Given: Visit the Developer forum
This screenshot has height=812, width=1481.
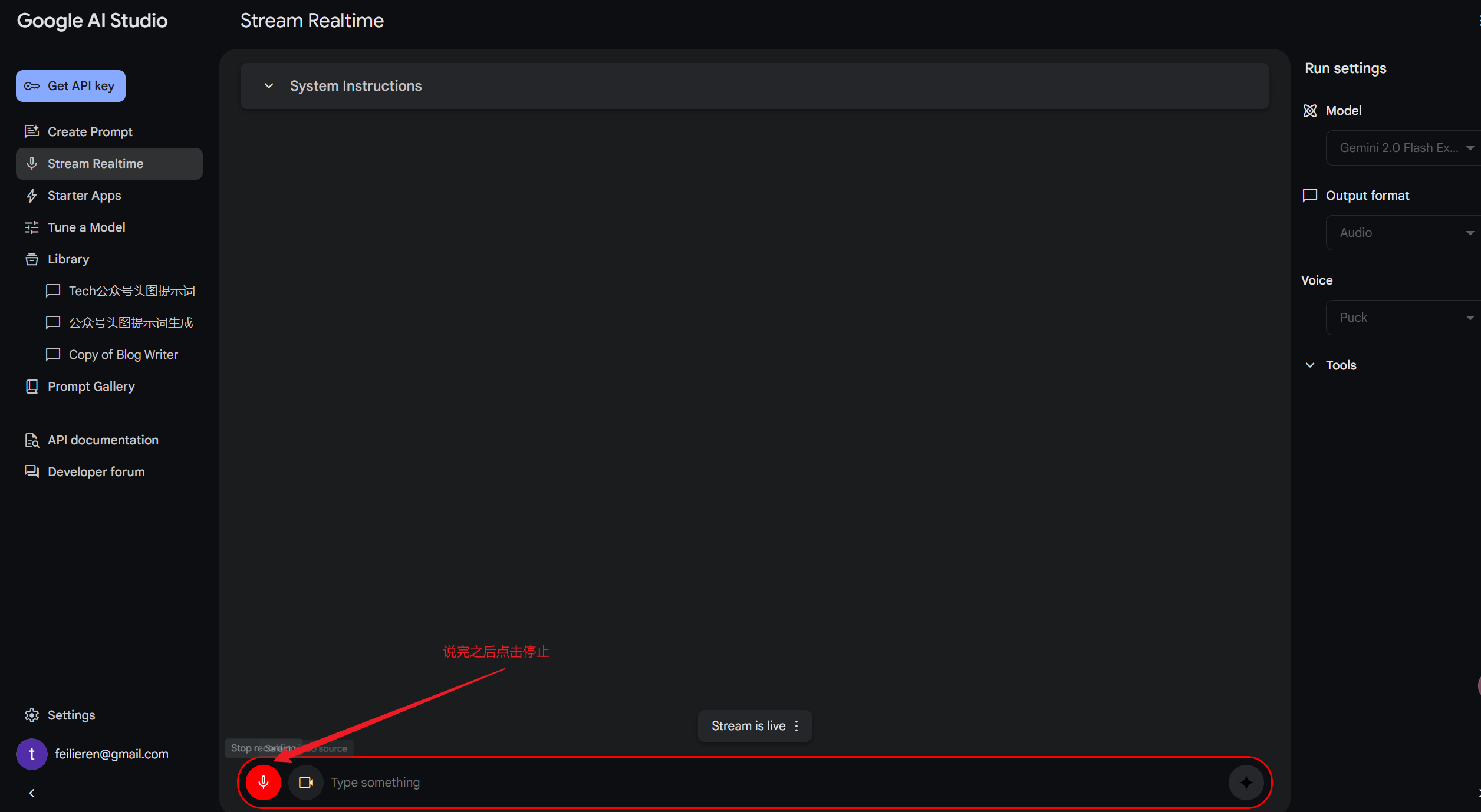Looking at the screenshot, I should click(x=96, y=472).
